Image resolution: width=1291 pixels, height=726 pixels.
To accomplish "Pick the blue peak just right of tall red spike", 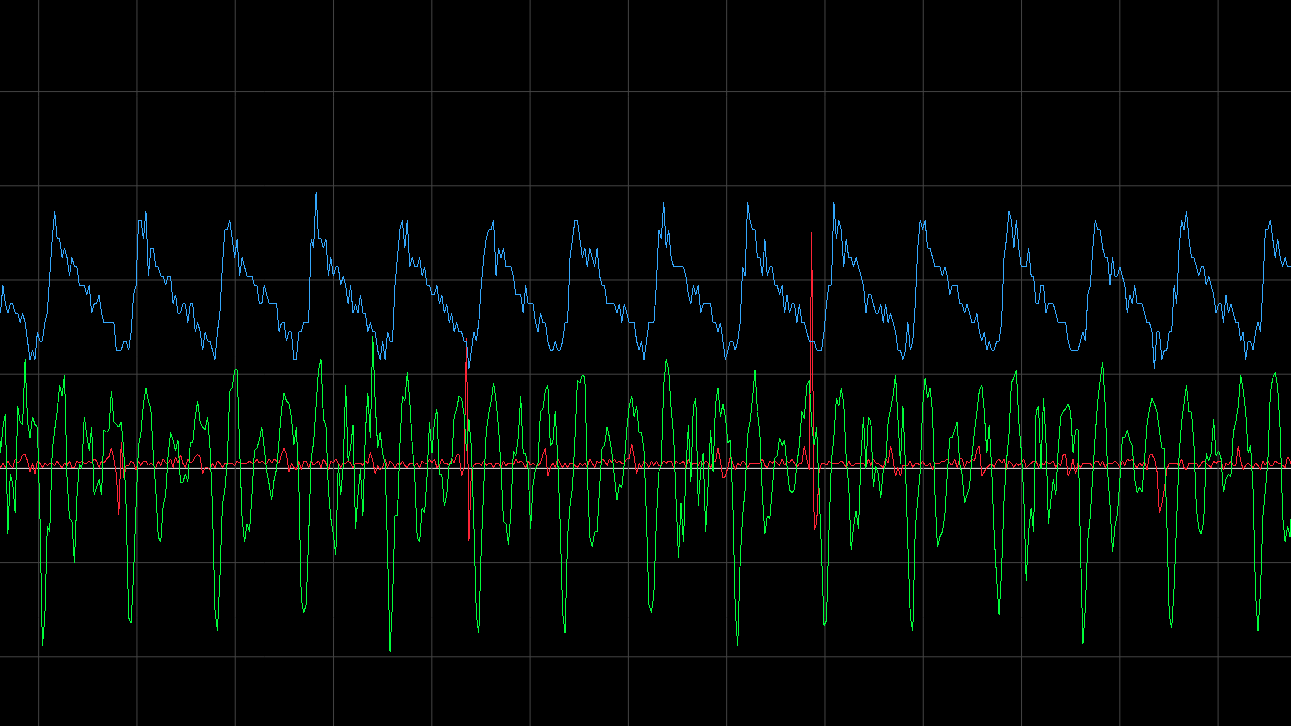I will pyautogui.click(x=833, y=204).
